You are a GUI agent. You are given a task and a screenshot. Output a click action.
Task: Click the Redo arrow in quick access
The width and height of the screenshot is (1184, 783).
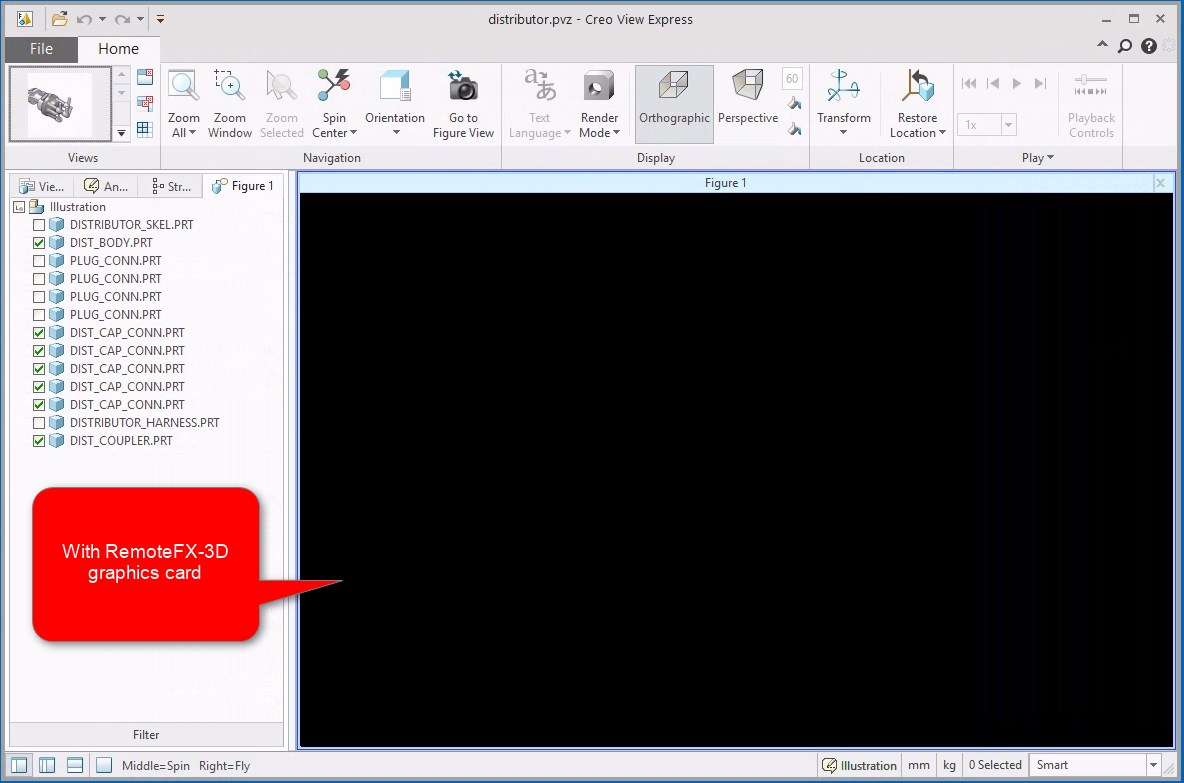122,20
